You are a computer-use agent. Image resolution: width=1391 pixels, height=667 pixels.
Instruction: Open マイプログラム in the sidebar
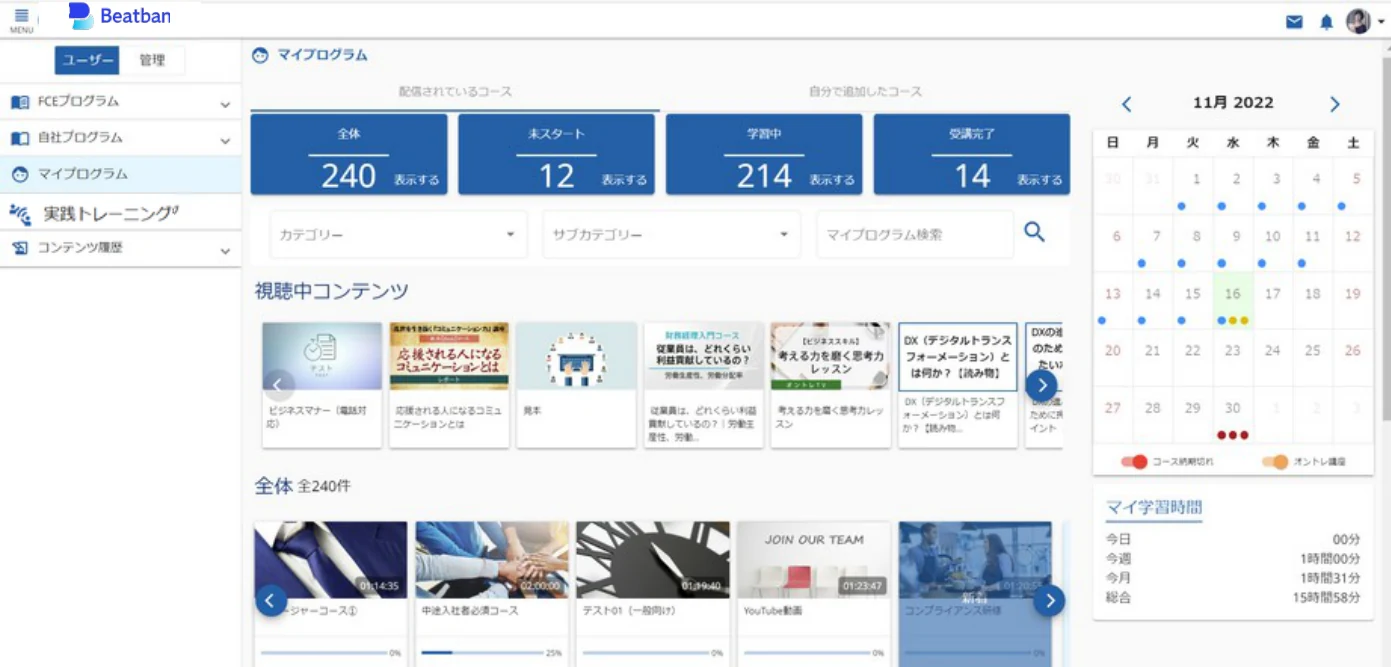120,174
